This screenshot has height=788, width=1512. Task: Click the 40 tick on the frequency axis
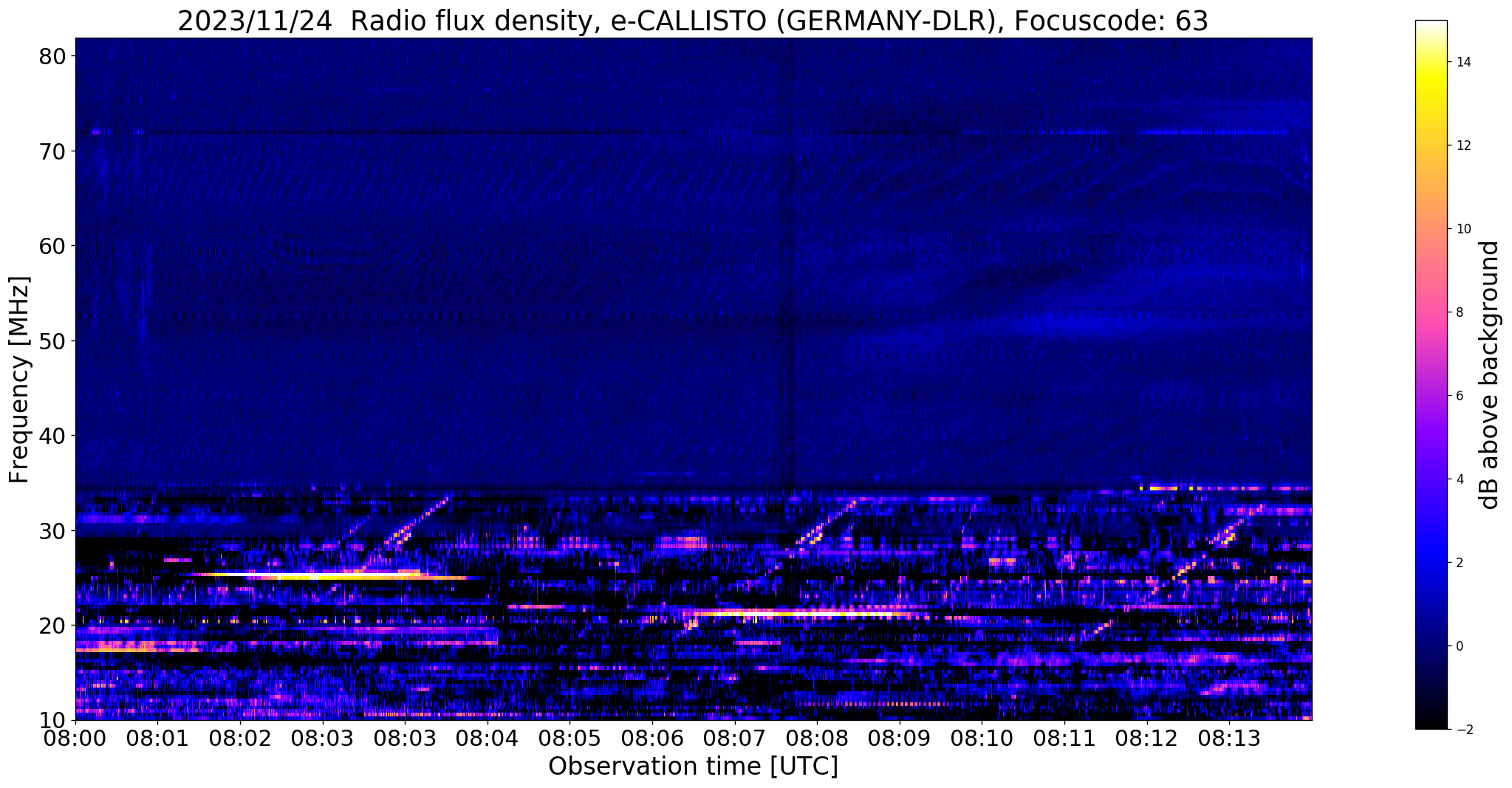click(x=52, y=435)
